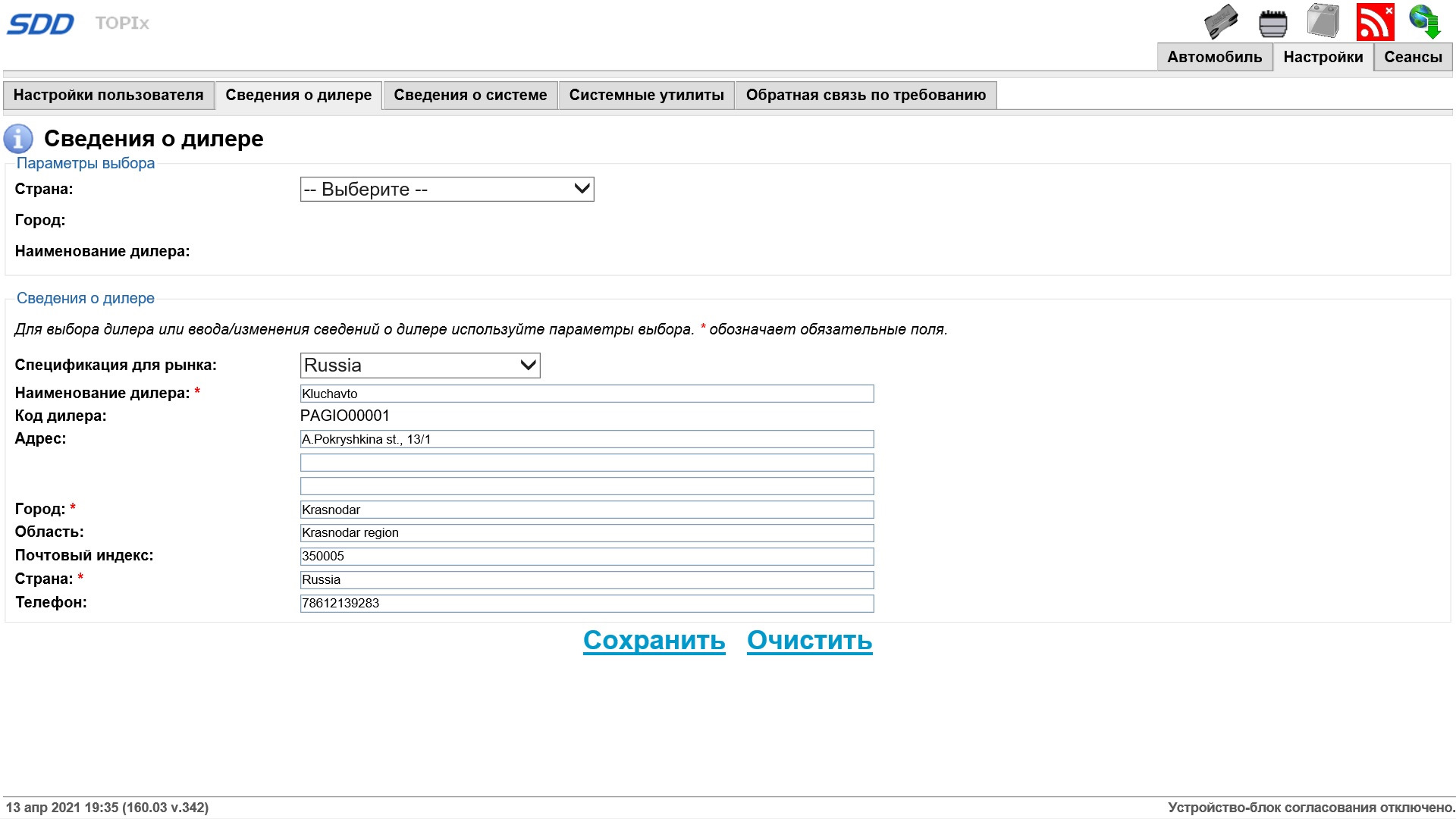Click the blue info icon beside heading

18,139
